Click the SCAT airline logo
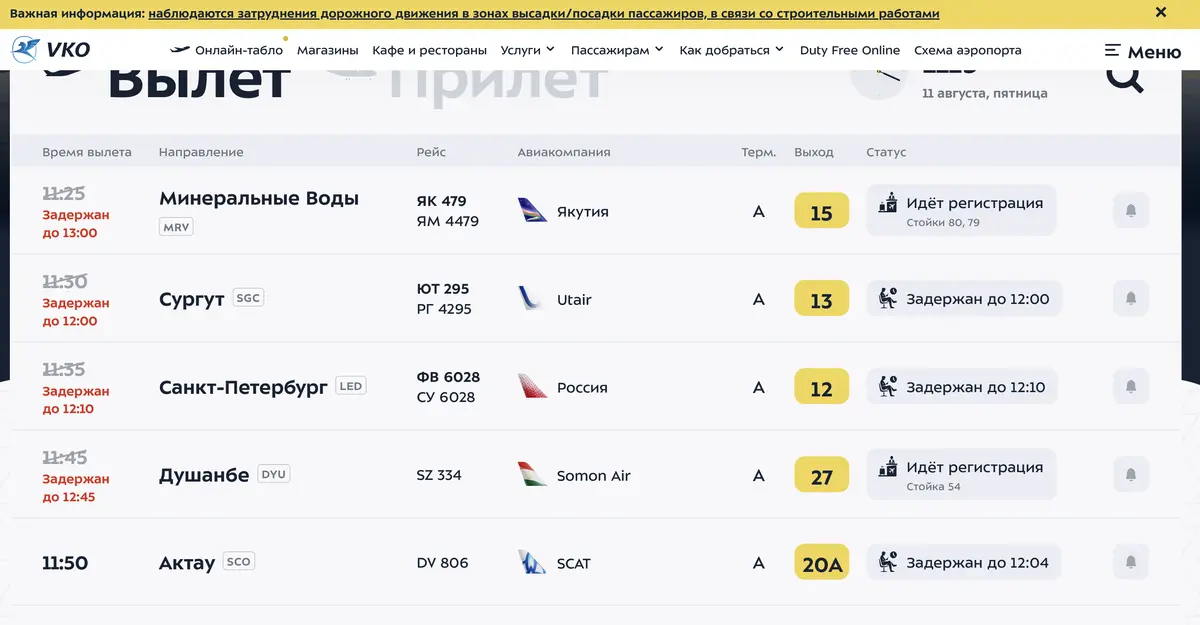 (532, 563)
